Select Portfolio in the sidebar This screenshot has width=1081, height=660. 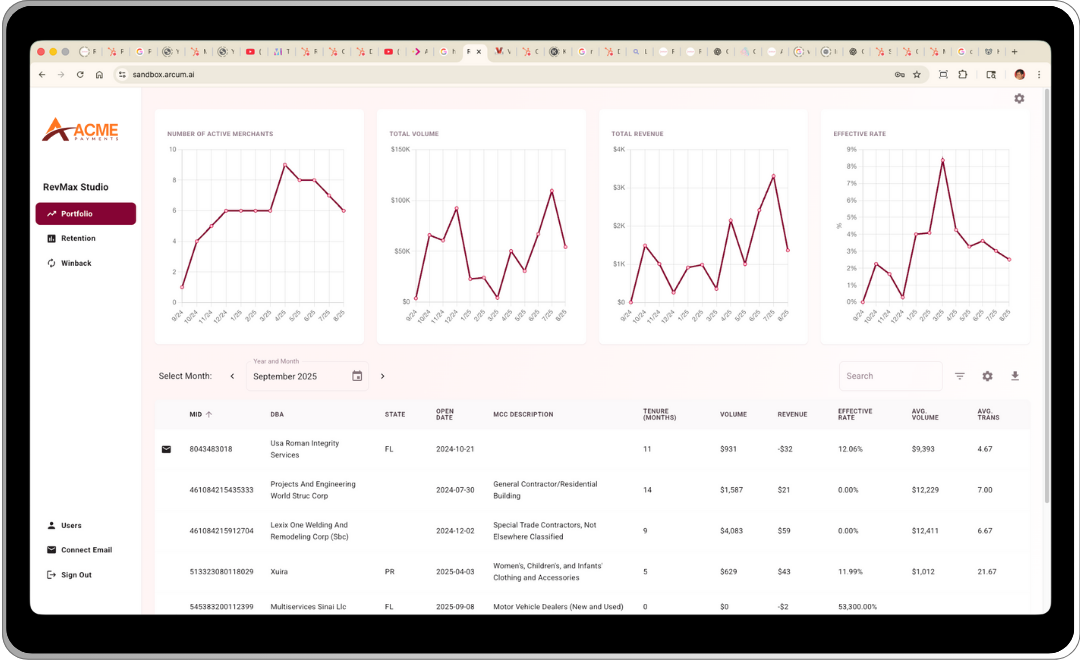click(x=86, y=214)
